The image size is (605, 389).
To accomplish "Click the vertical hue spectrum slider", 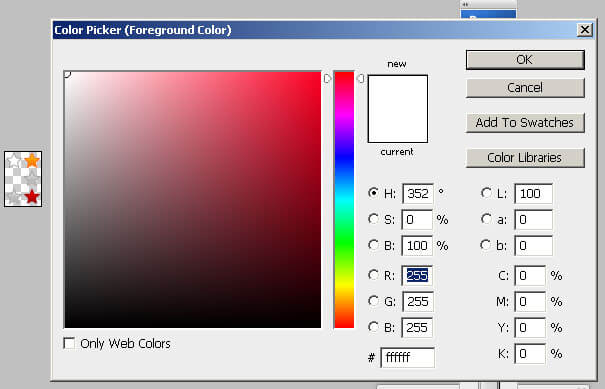I will pyautogui.click(x=344, y=200).
